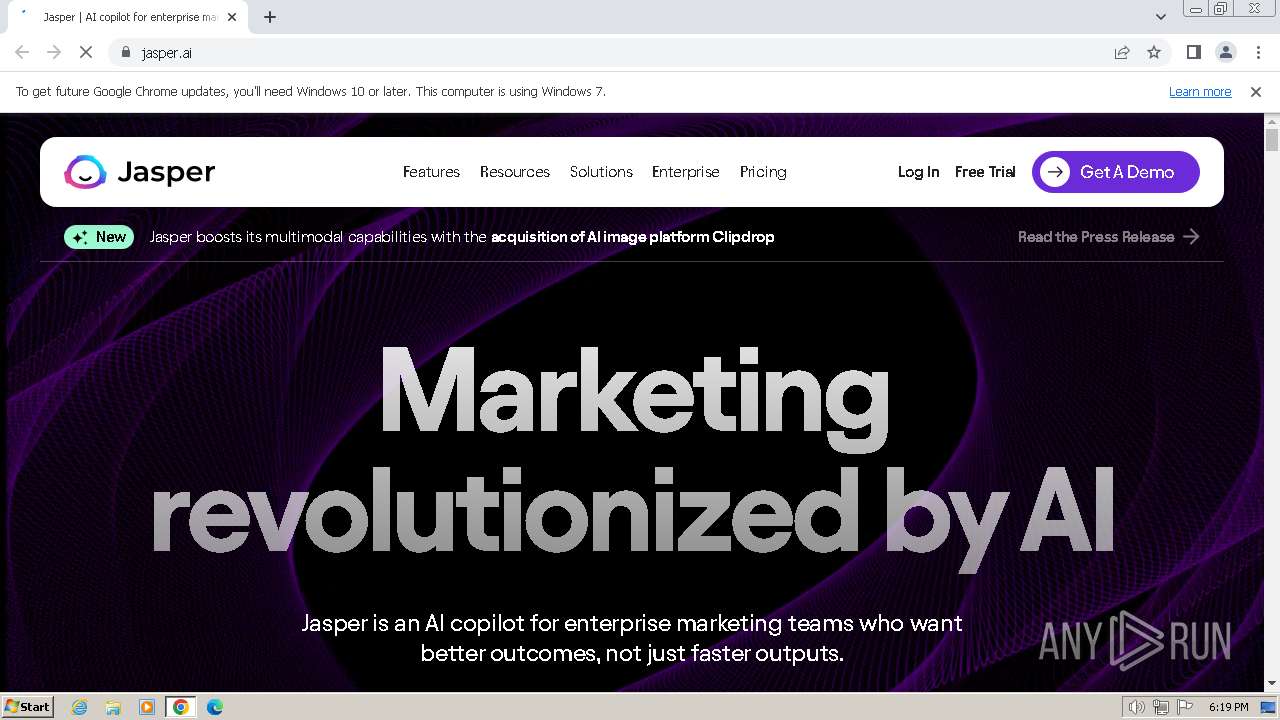
Task: Click the scrollbar down arrow
Action: (x=1272, y=684)
